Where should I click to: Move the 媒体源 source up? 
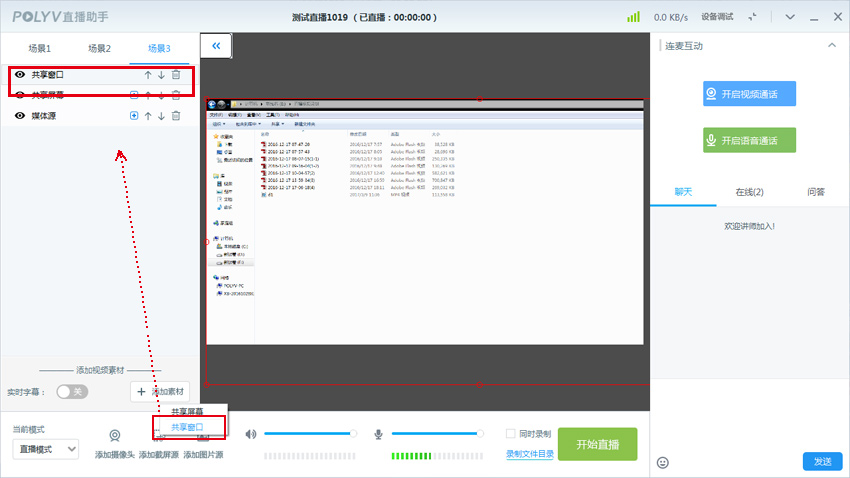148,116
